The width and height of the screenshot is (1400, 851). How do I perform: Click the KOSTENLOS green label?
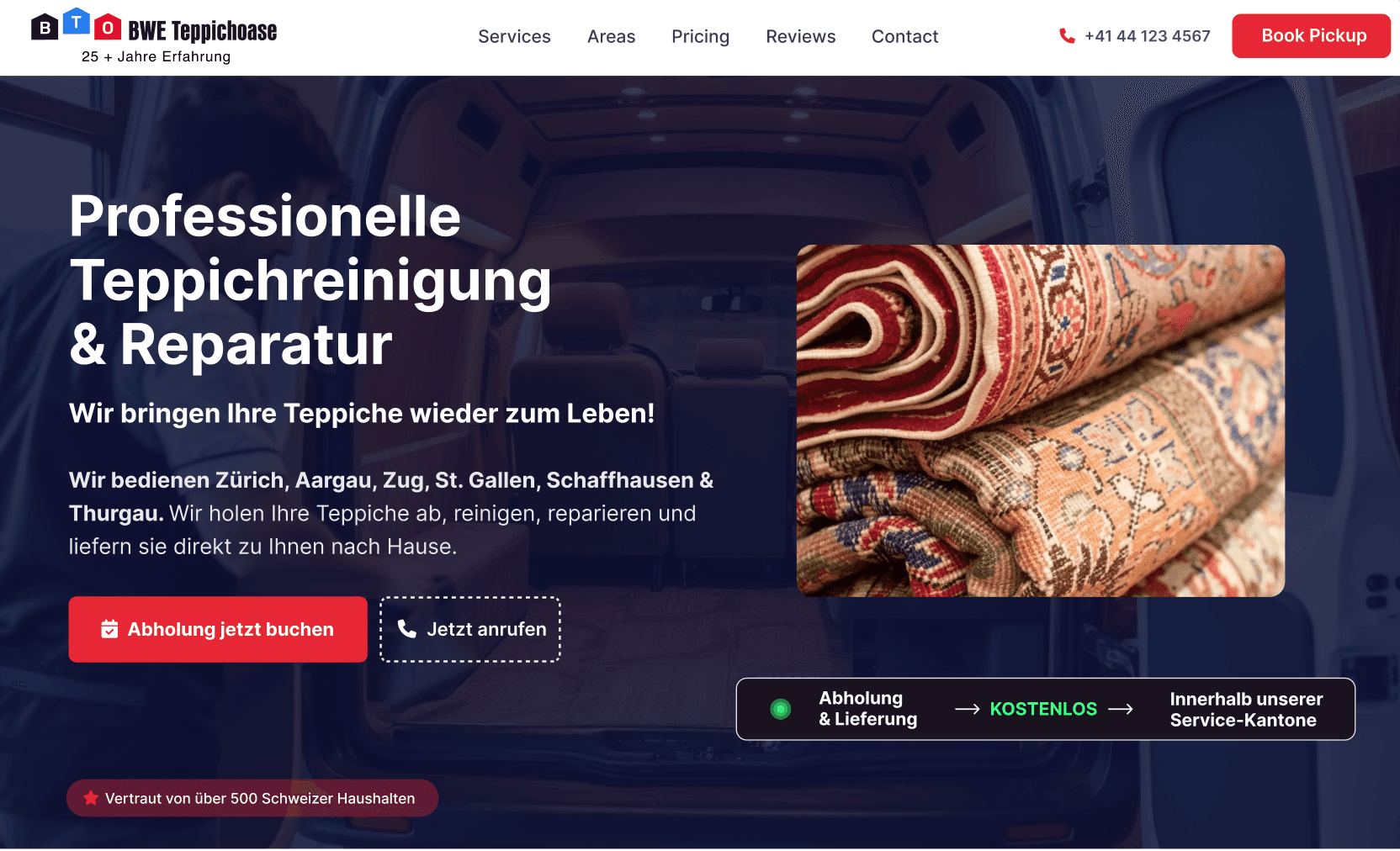coord(1043,709)
